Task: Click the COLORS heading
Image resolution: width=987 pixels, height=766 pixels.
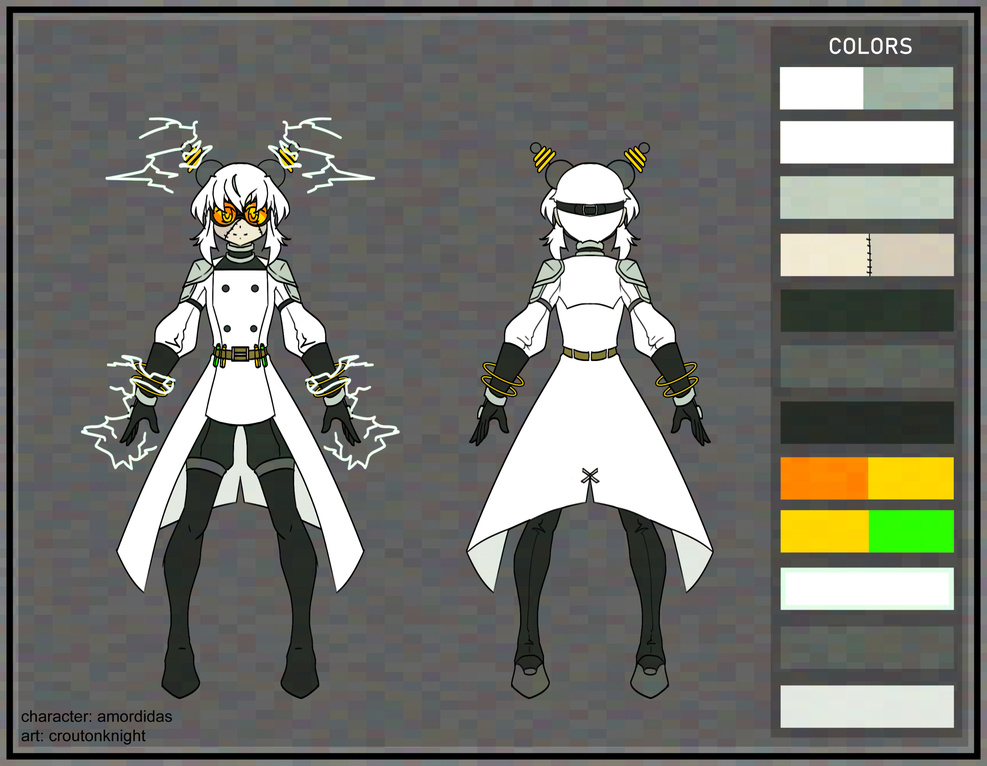Action: click(870, 46)
